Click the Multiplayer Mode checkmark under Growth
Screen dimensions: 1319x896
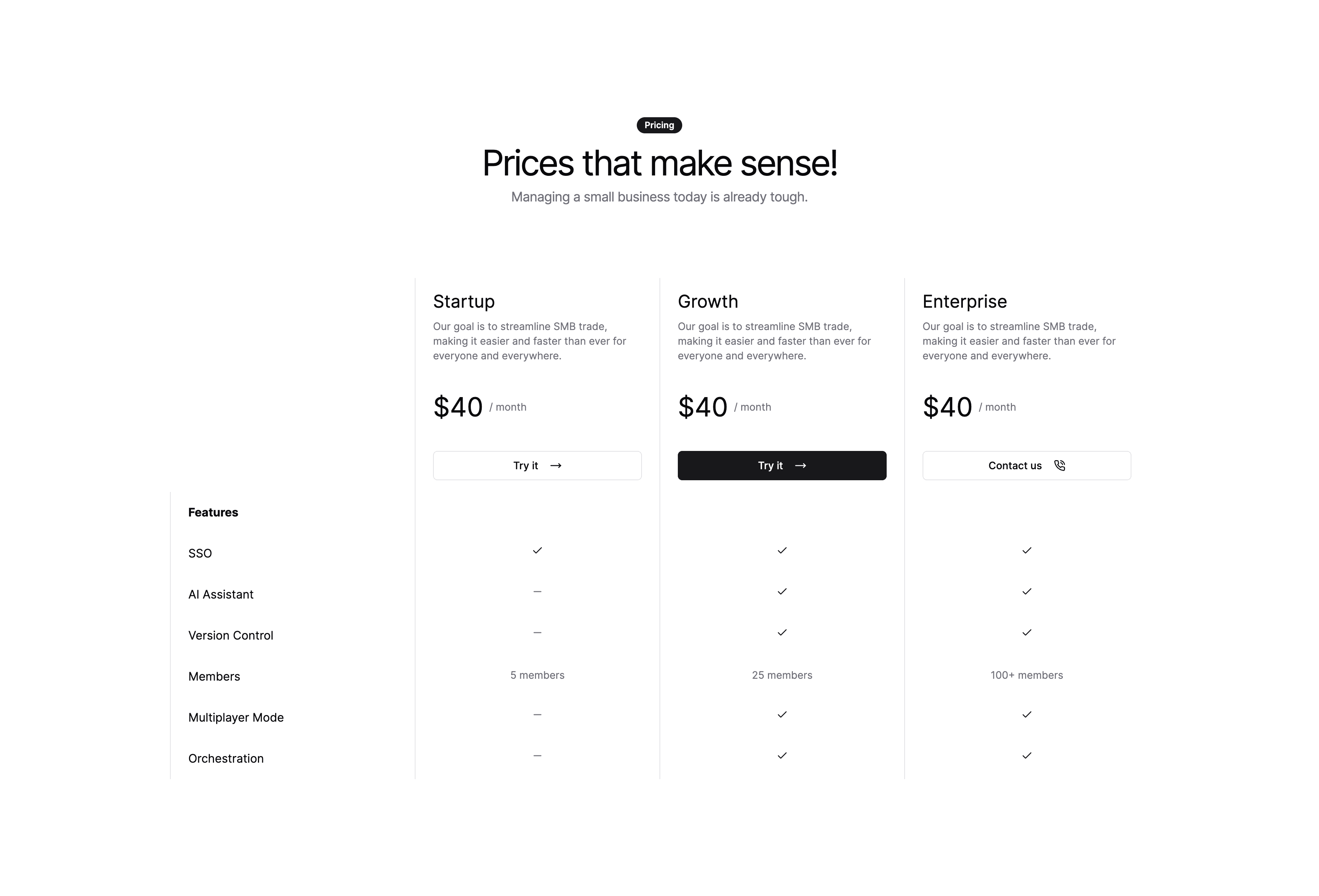coord(782,714)
